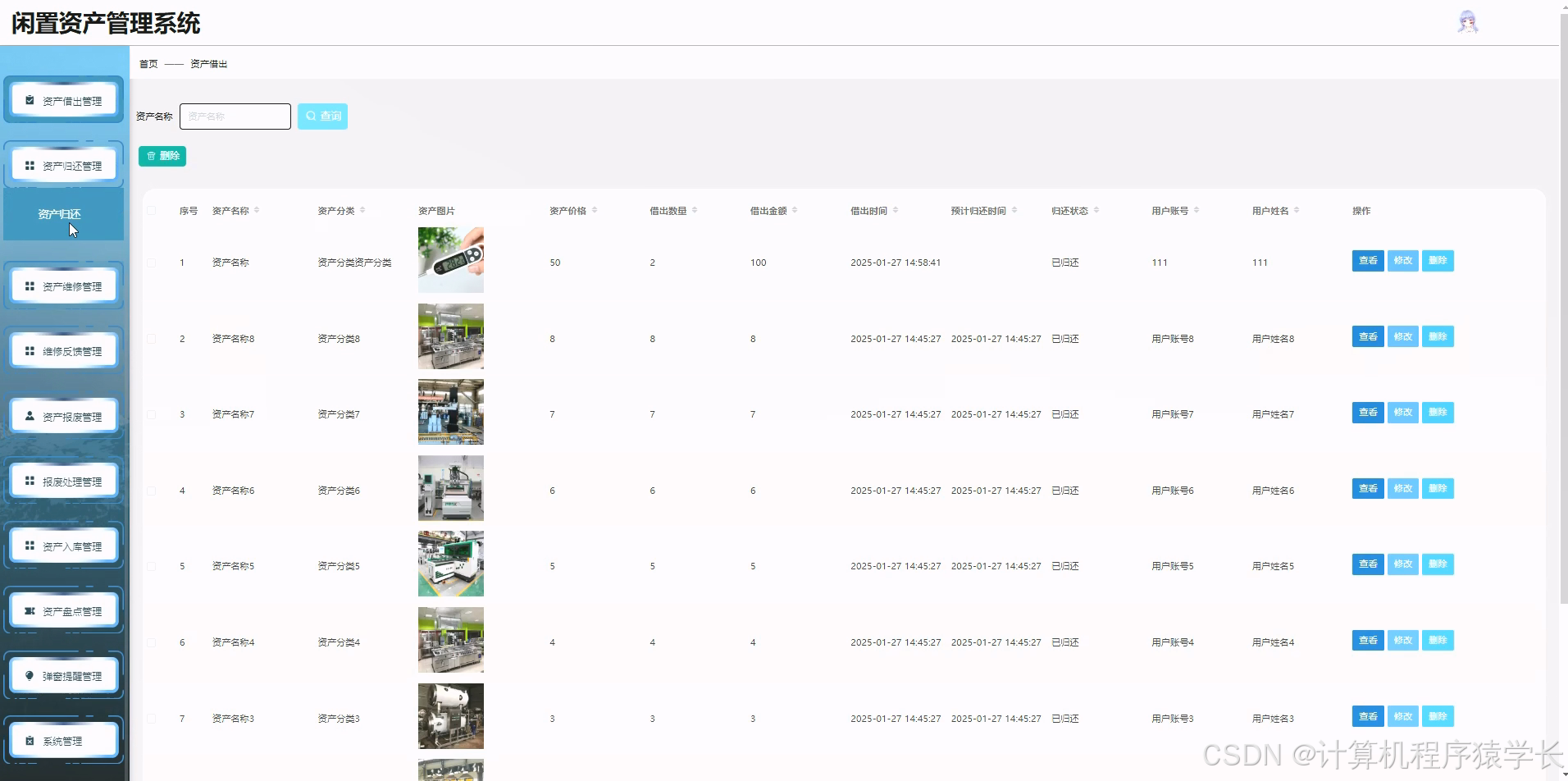
Task: Expand the 资产盘点管理 sidebar menu
Action: [64, 611]
